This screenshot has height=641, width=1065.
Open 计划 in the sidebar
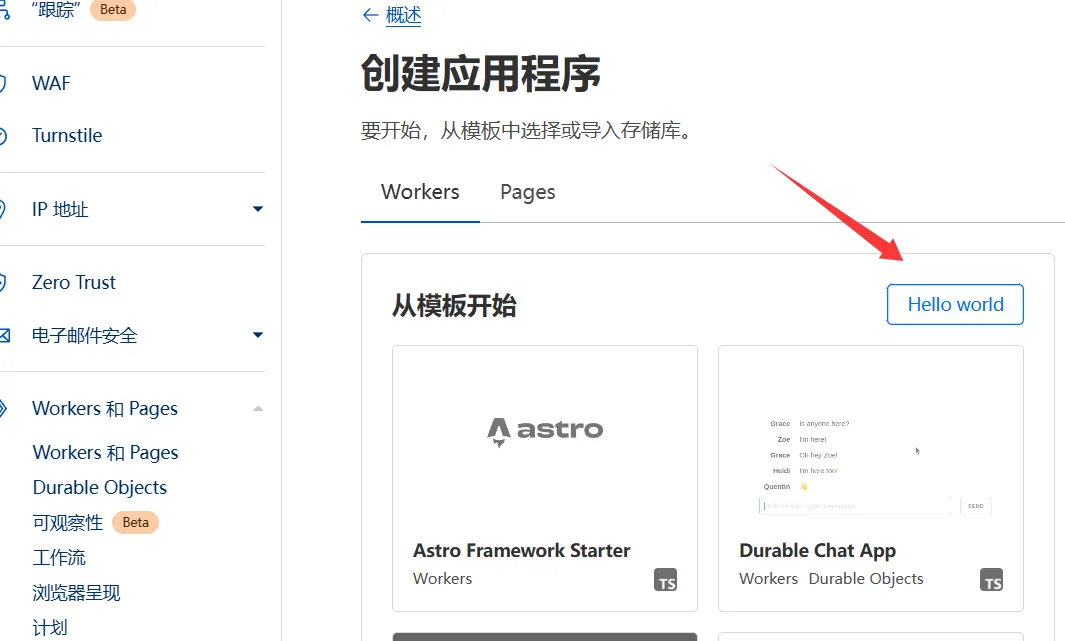point(50,628)
